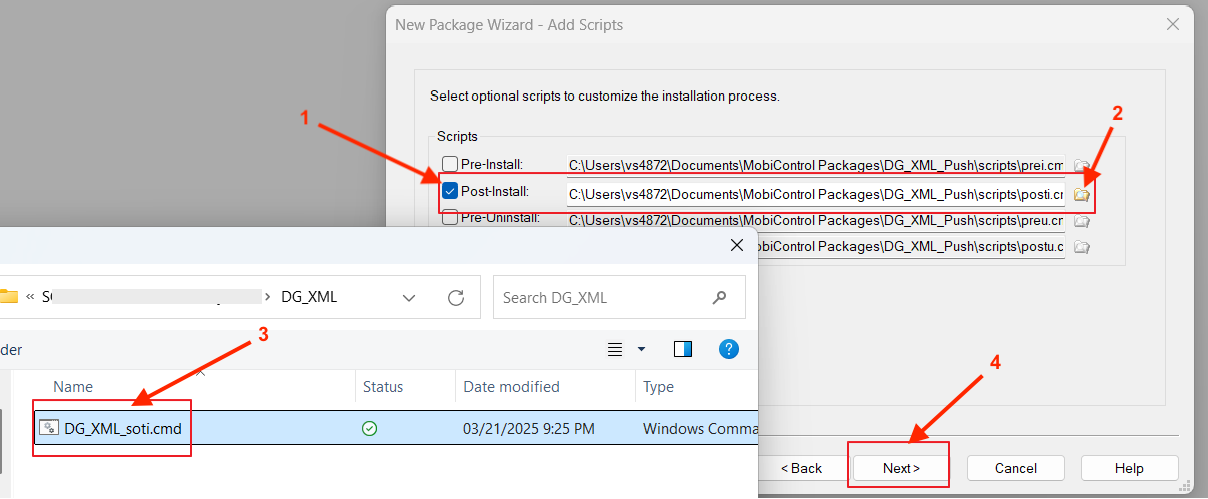Click the browse icon for postu script path
This screenshot has width=1208, height=499.
(1081, 247)
